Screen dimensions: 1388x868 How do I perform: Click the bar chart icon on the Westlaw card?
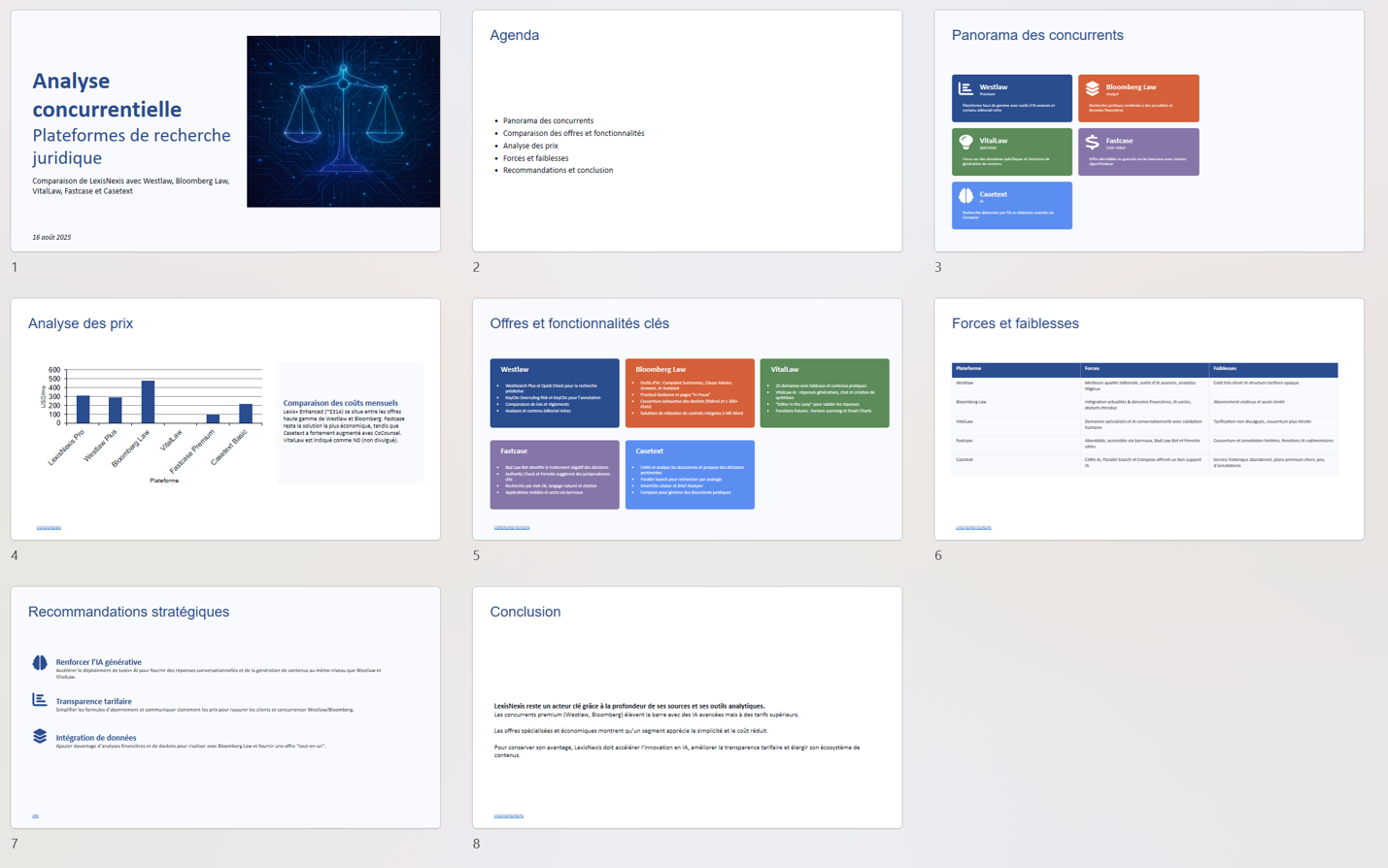[x=965, y=88]
